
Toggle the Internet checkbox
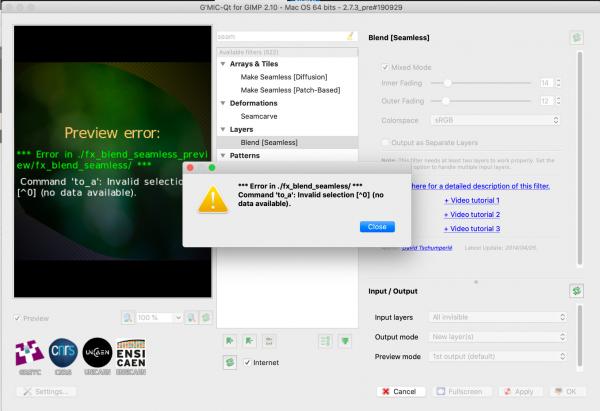[x=247, y=362]
